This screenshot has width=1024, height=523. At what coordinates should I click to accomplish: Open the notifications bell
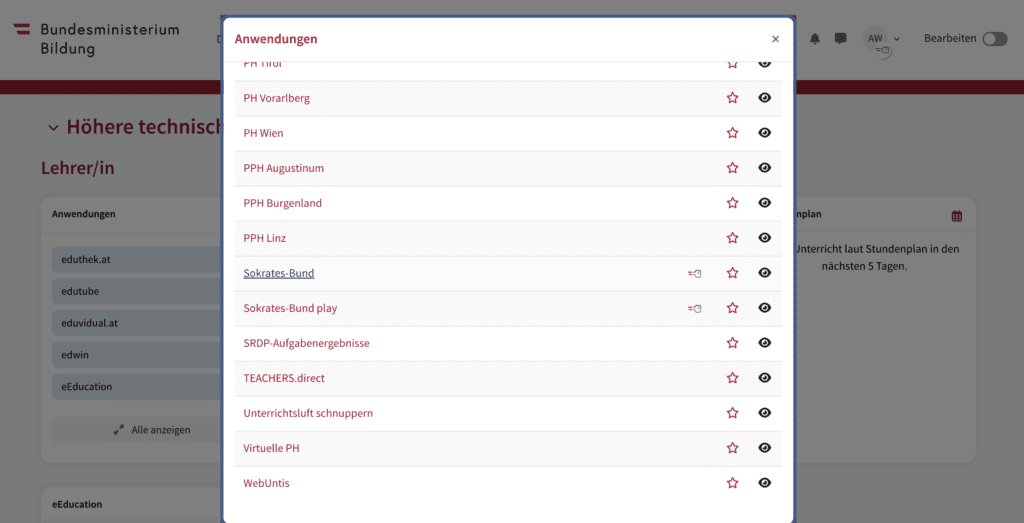pyautogui.click(x=814, y=39)
